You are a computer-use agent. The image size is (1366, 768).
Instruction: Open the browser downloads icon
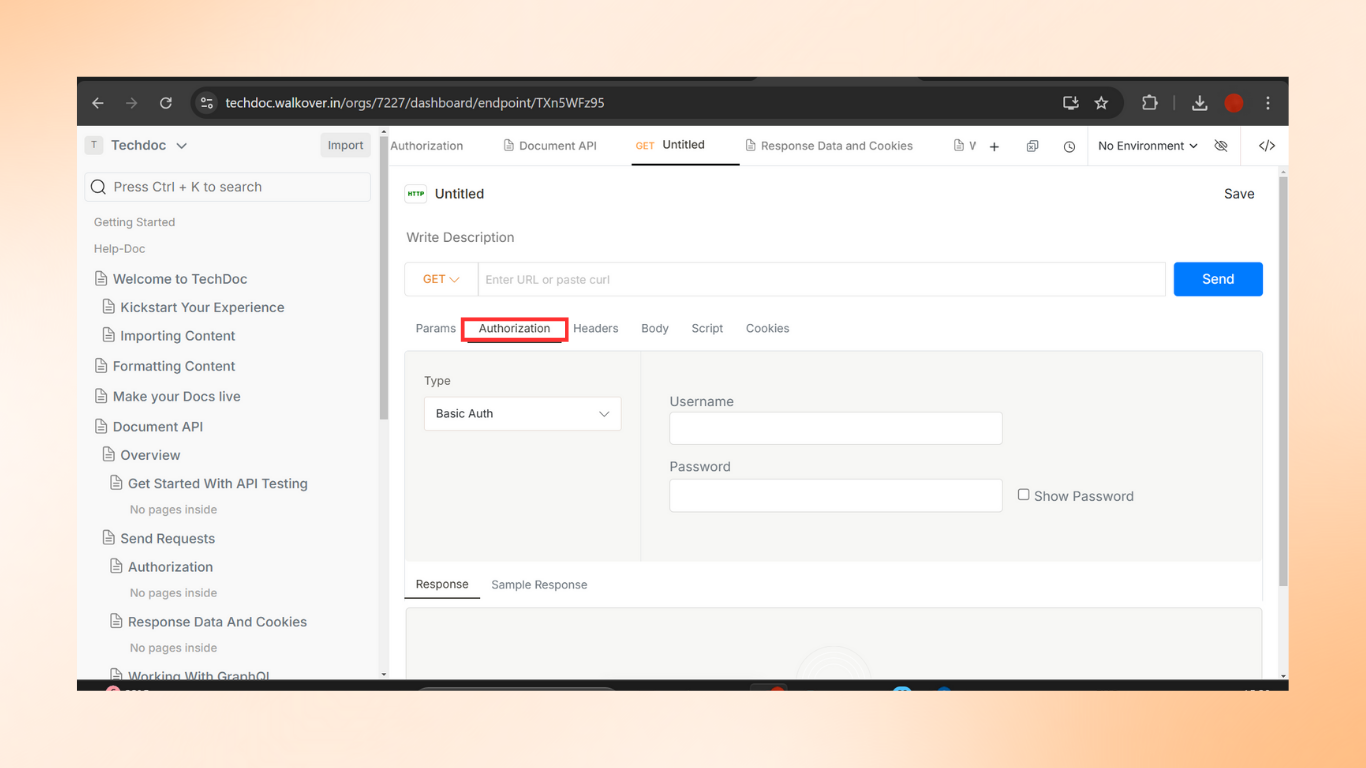coord(1200,103)
